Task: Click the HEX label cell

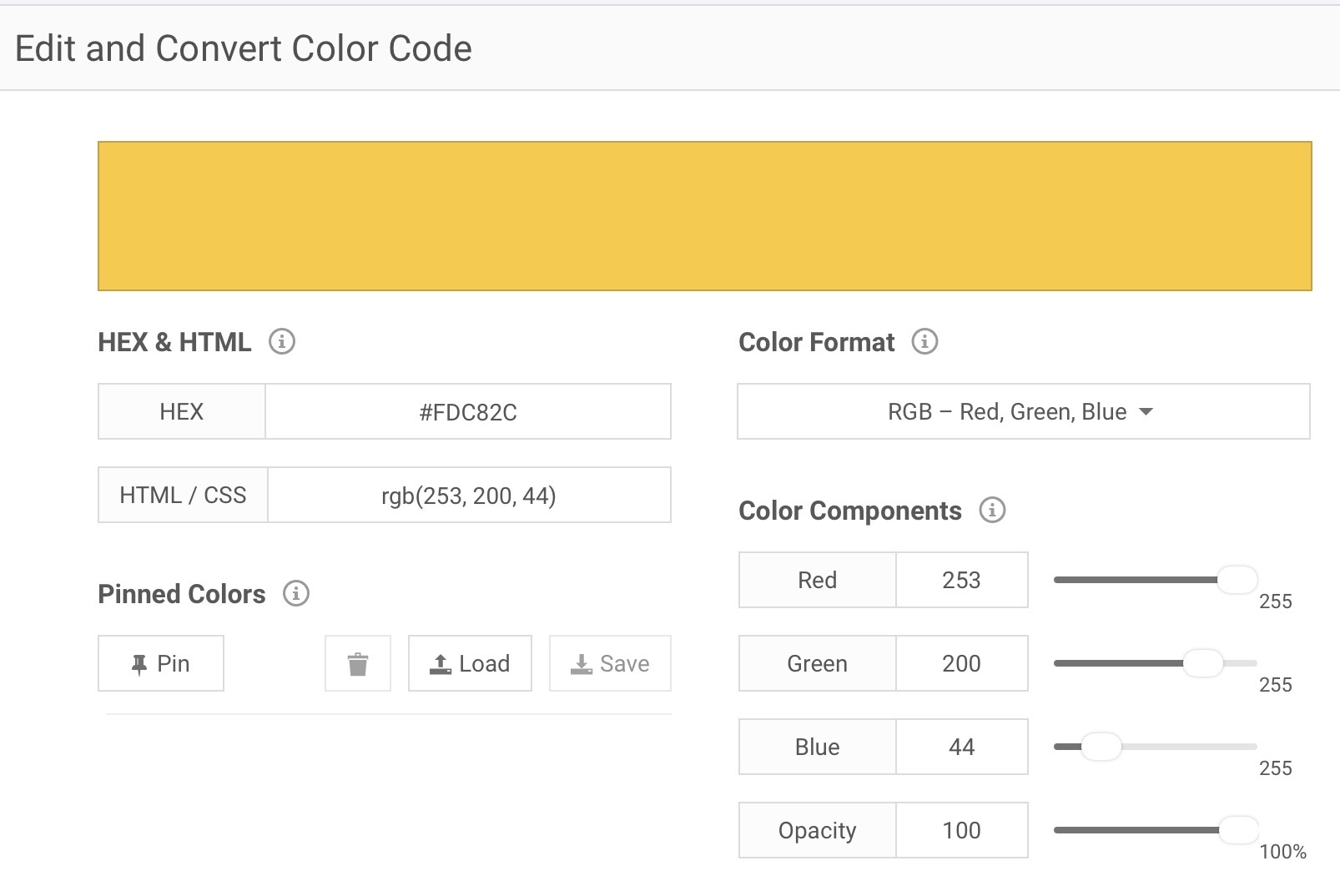Action: click(182, 411)
